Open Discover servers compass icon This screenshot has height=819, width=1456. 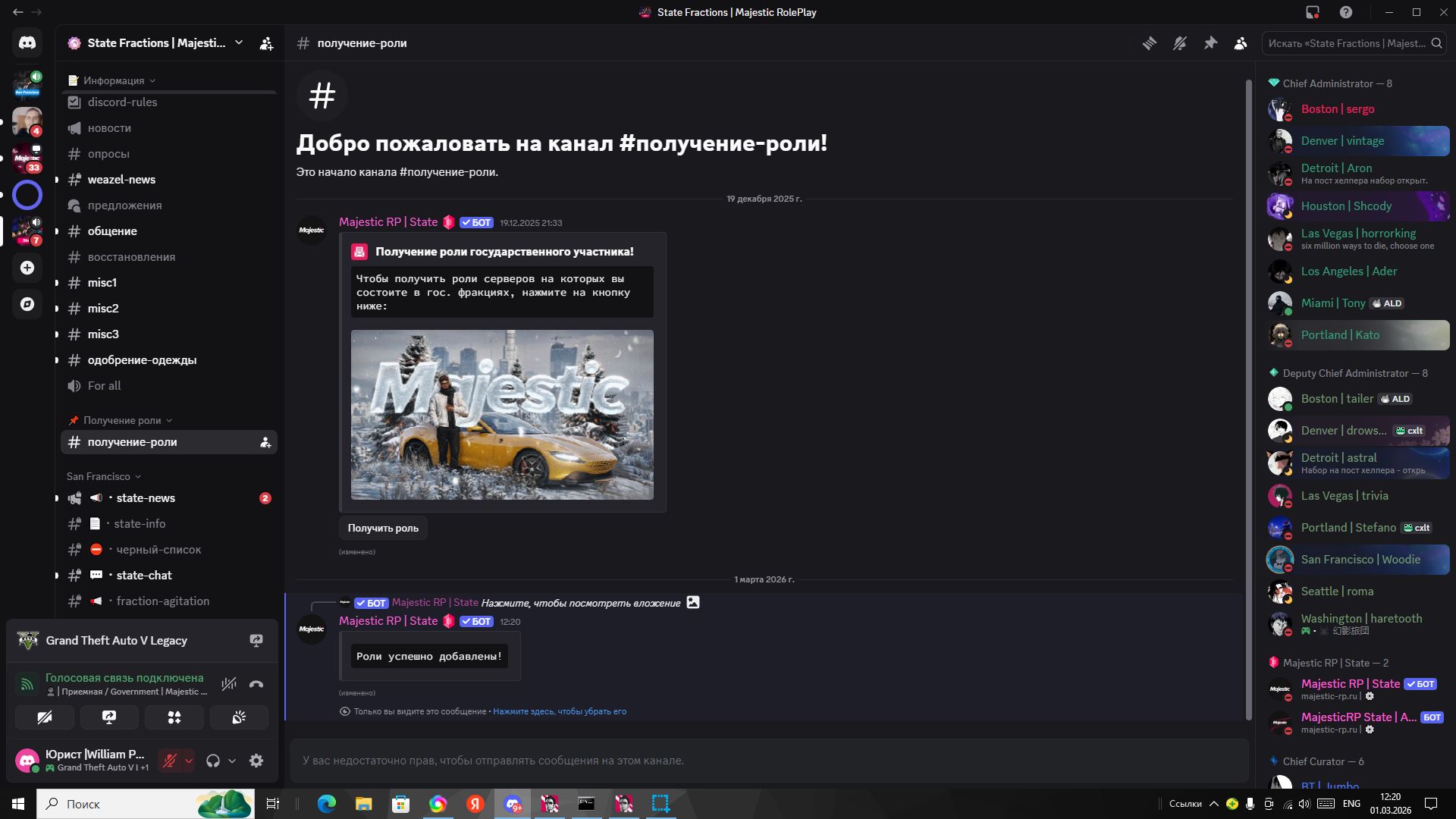(x=27, y=304)
